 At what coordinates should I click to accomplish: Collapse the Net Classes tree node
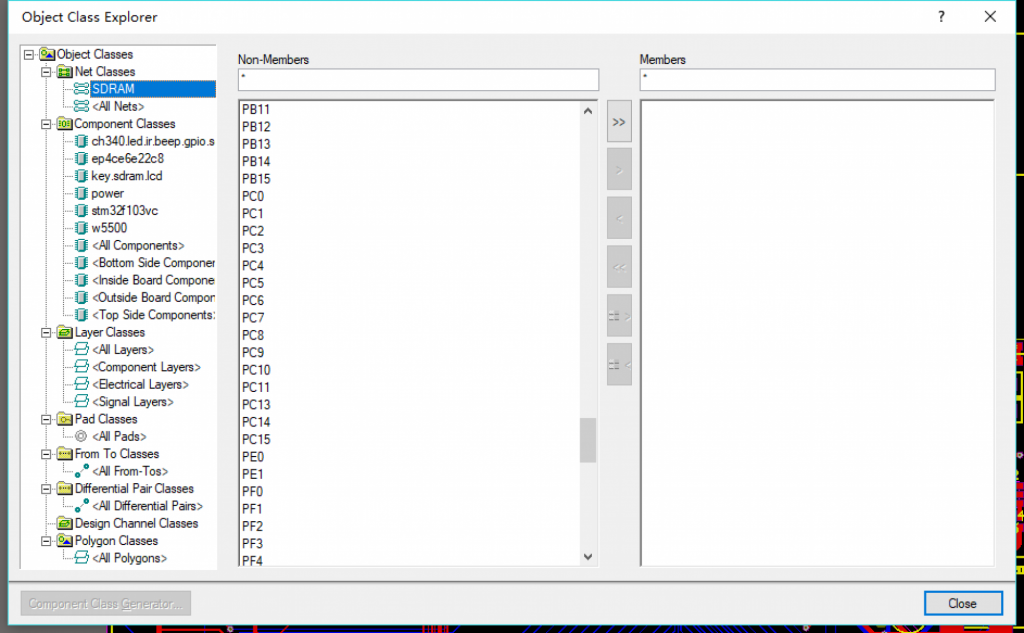click(46, 72)
